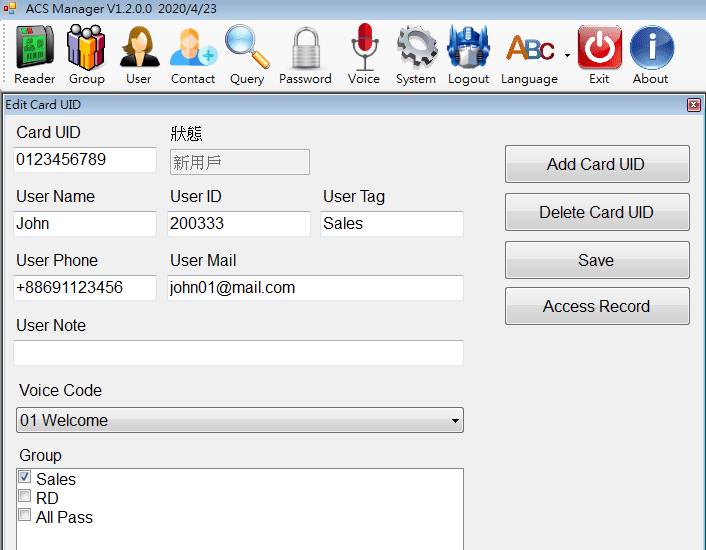706x550 pixels.
Task: Expand the Language dropdown arrow
Action: [x=567, y=55]
